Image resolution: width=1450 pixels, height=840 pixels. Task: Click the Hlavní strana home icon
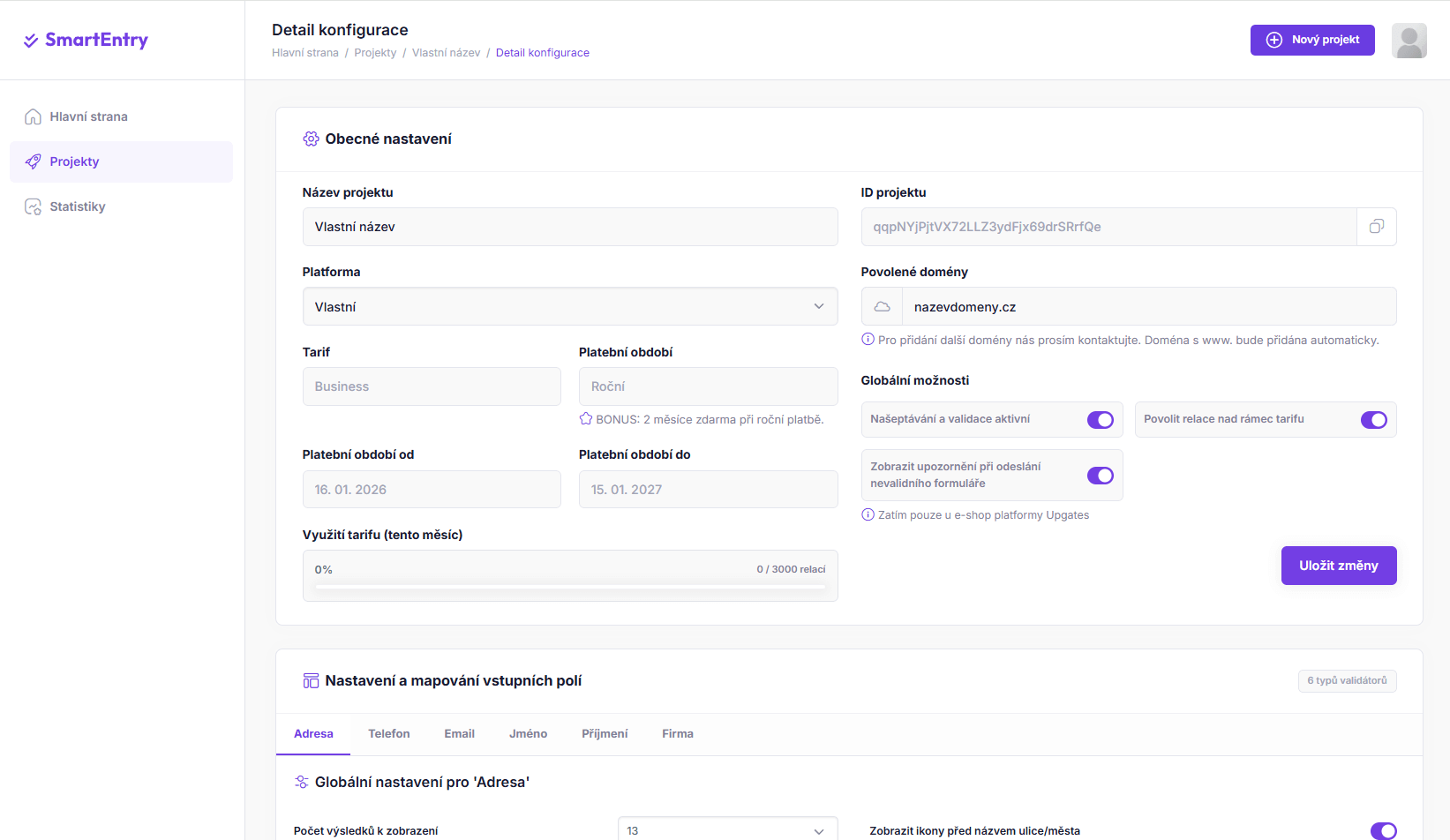click(x=33, y=116)
